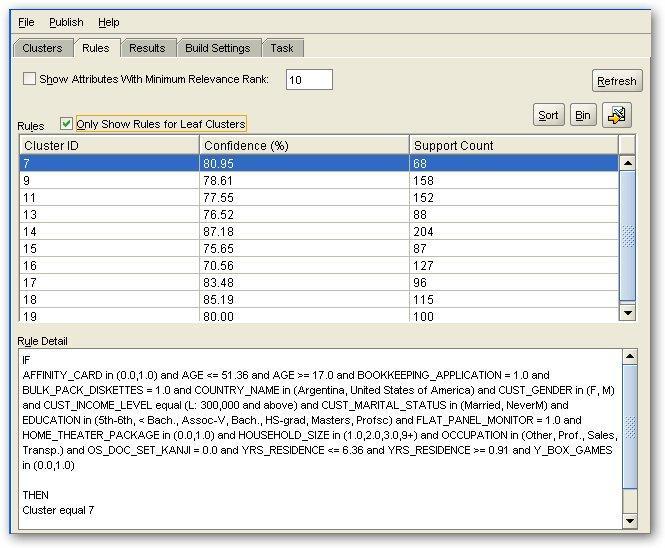
Task: Enable Show Attributes With Minimum Relevance Rank
Action: point(29,79)
